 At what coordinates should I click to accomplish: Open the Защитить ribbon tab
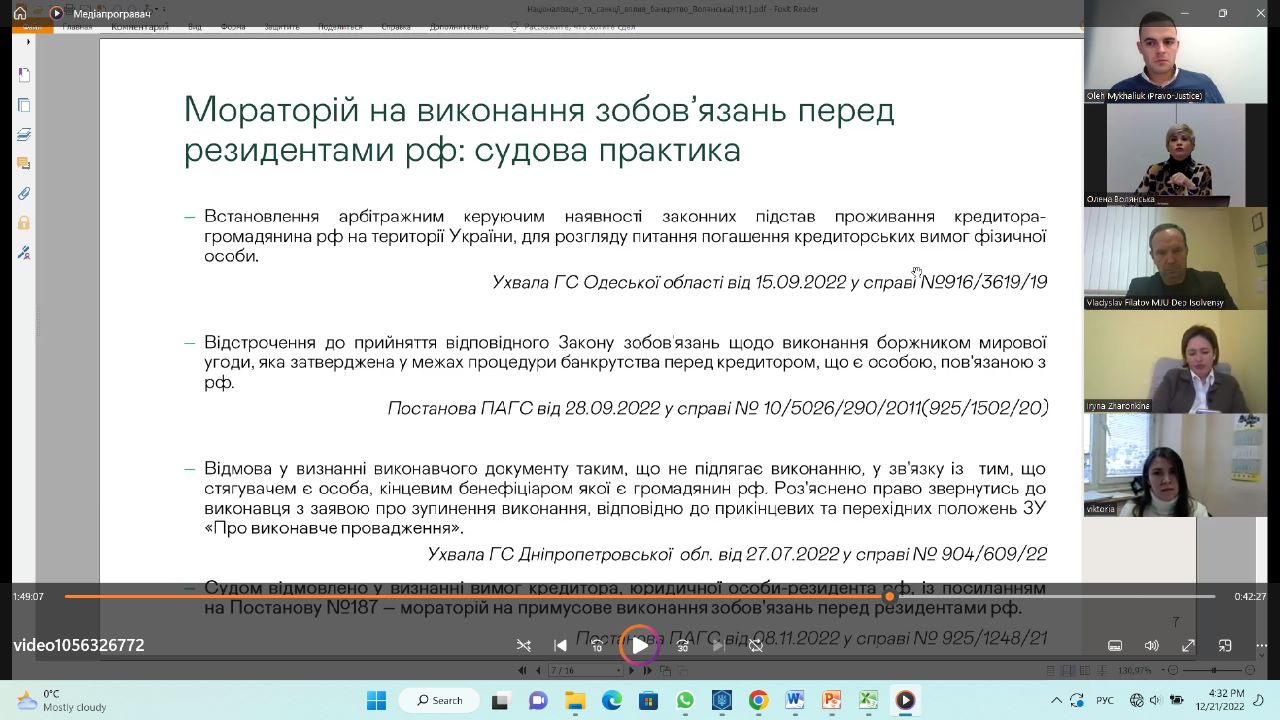(282, 27)
